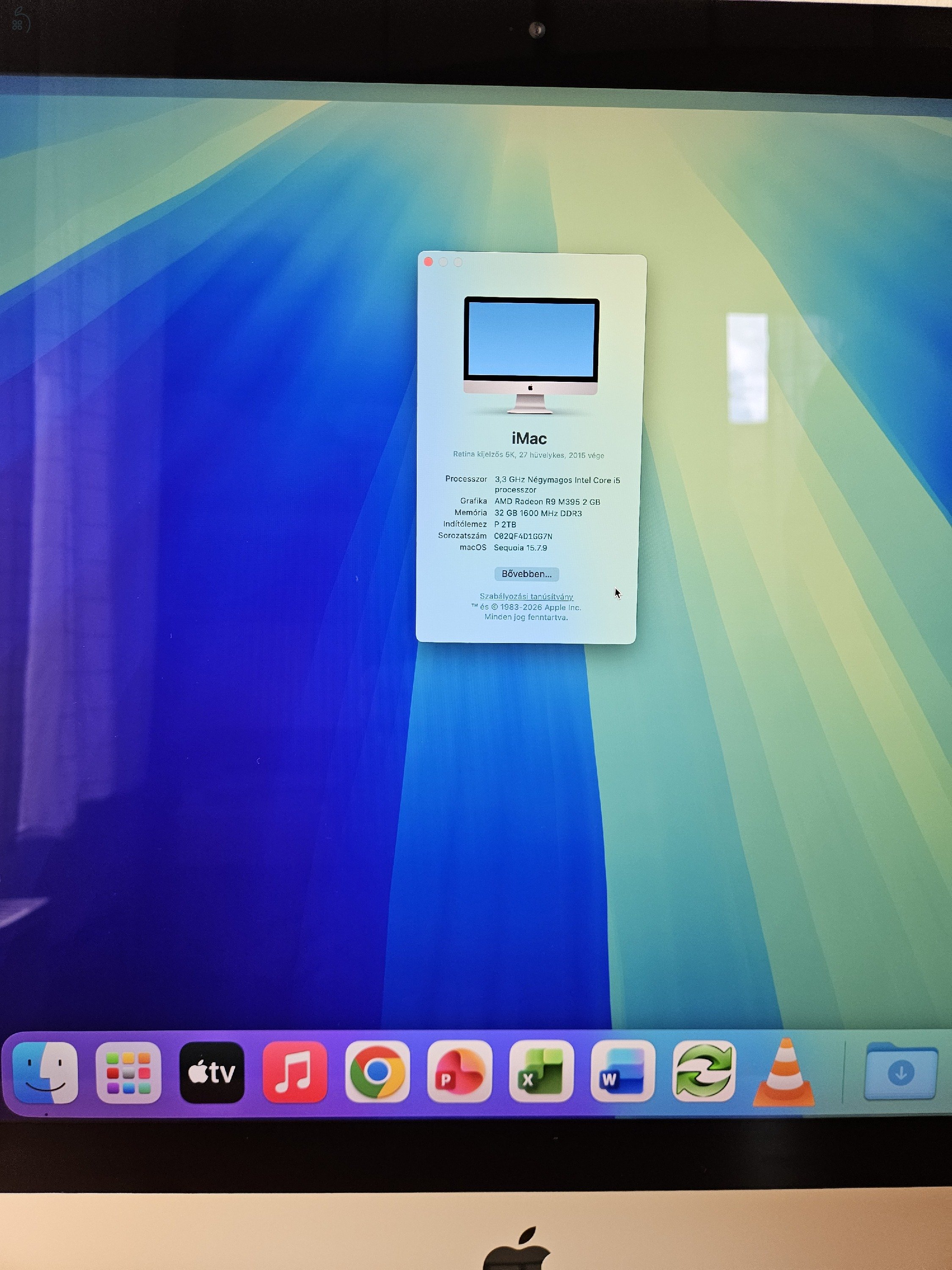Open Launchpad in the Dock
The height and width of the screenshot is (1270, 952).
(129, 1072)
